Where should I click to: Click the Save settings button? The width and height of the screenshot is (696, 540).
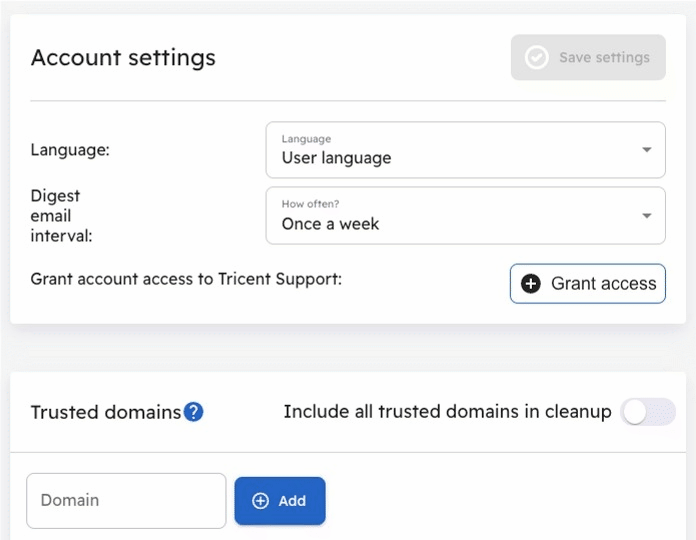(588, 57)
